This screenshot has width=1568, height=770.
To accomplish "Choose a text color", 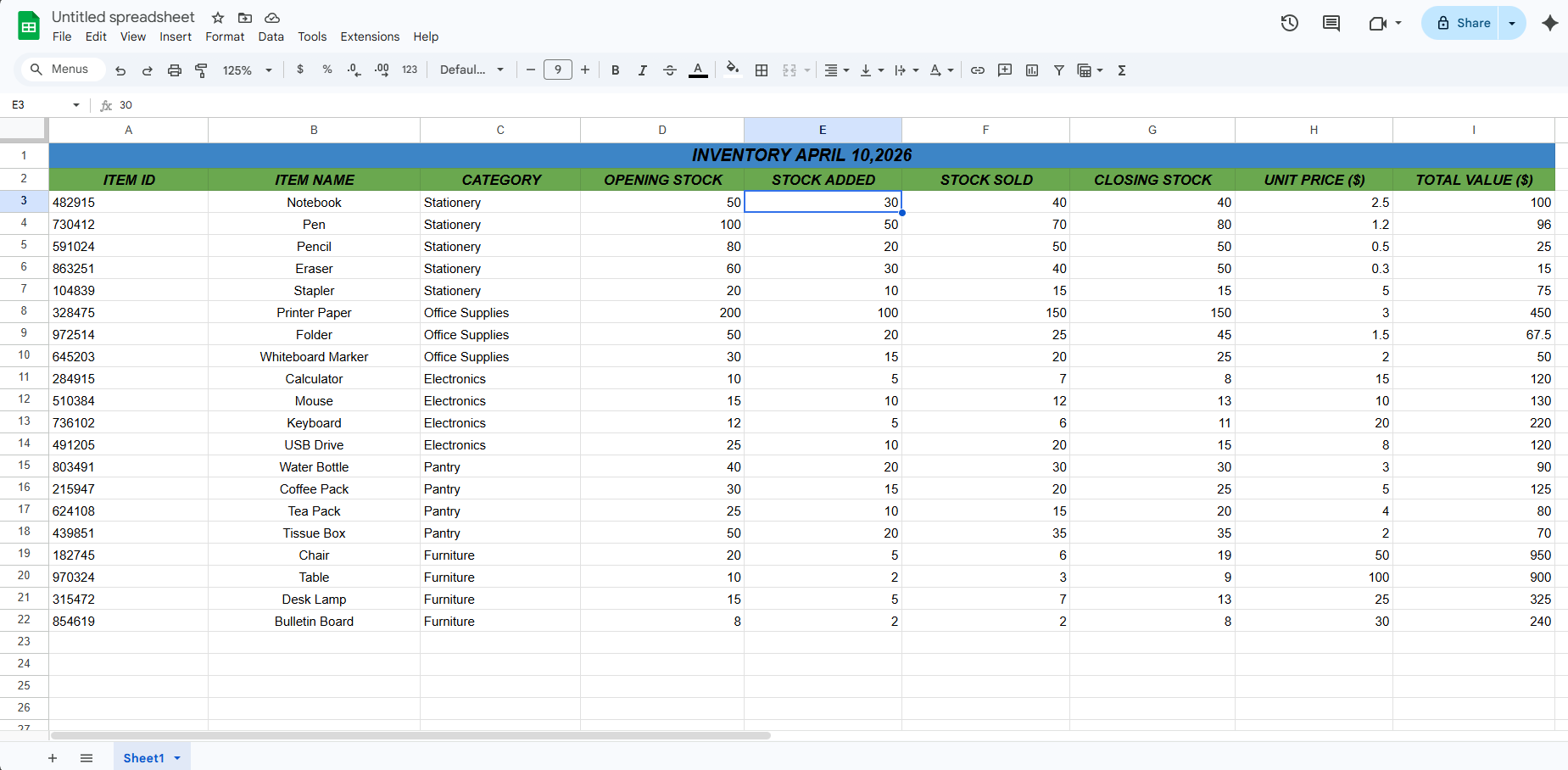I will coord(698,70).
